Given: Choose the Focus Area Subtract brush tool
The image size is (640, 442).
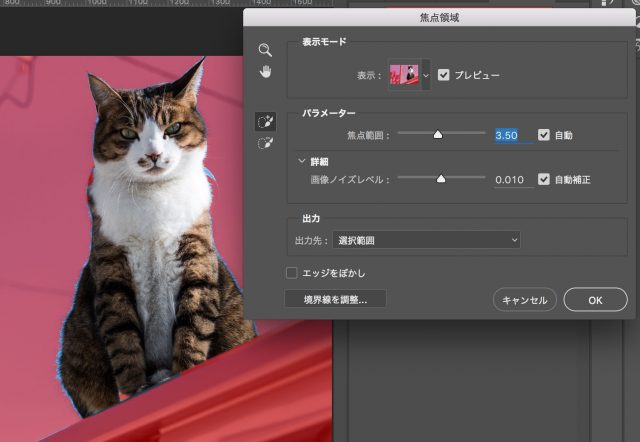Looking at the screenshot, I should (x=265, y=144).
